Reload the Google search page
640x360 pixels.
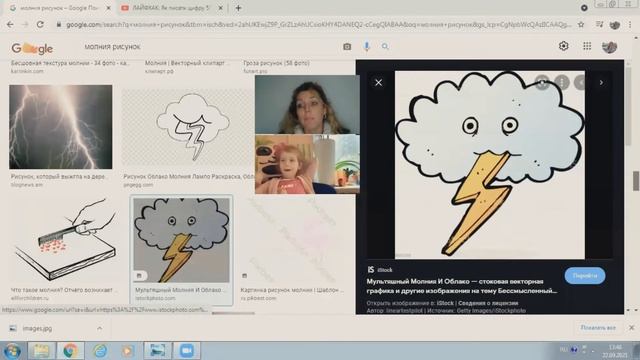pos(40,24)
